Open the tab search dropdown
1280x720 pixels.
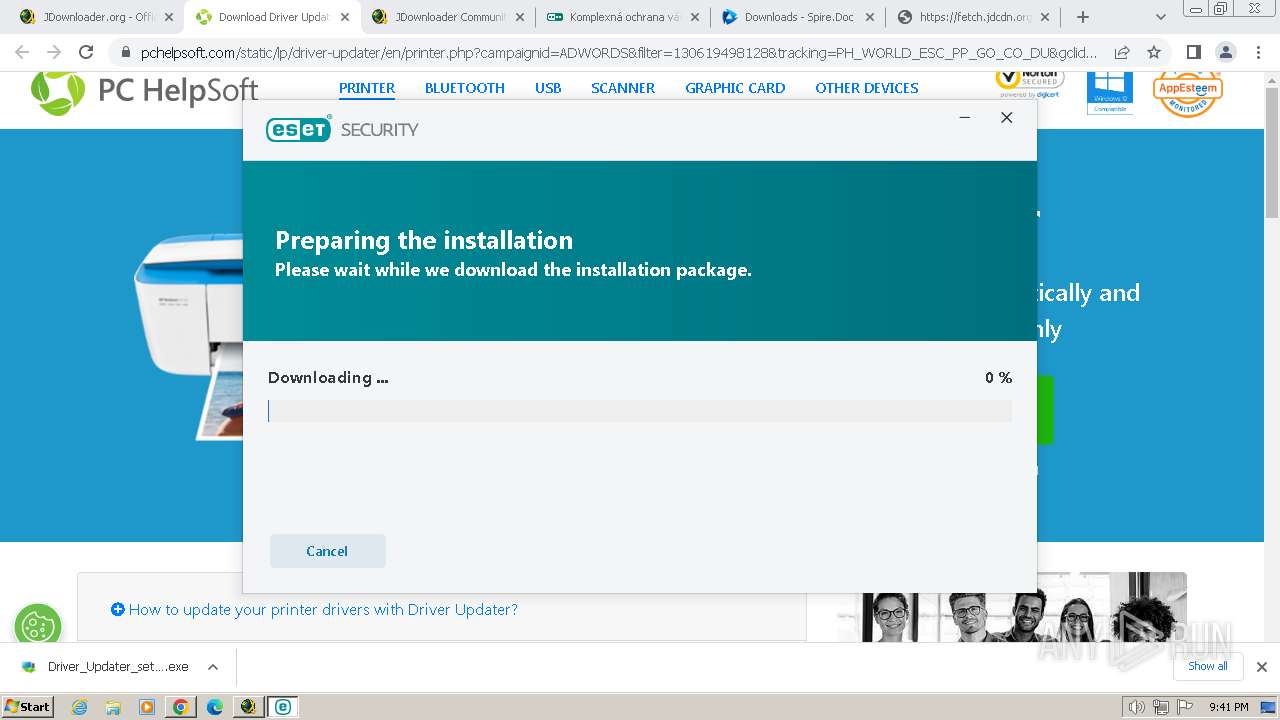pos(1161,17)
